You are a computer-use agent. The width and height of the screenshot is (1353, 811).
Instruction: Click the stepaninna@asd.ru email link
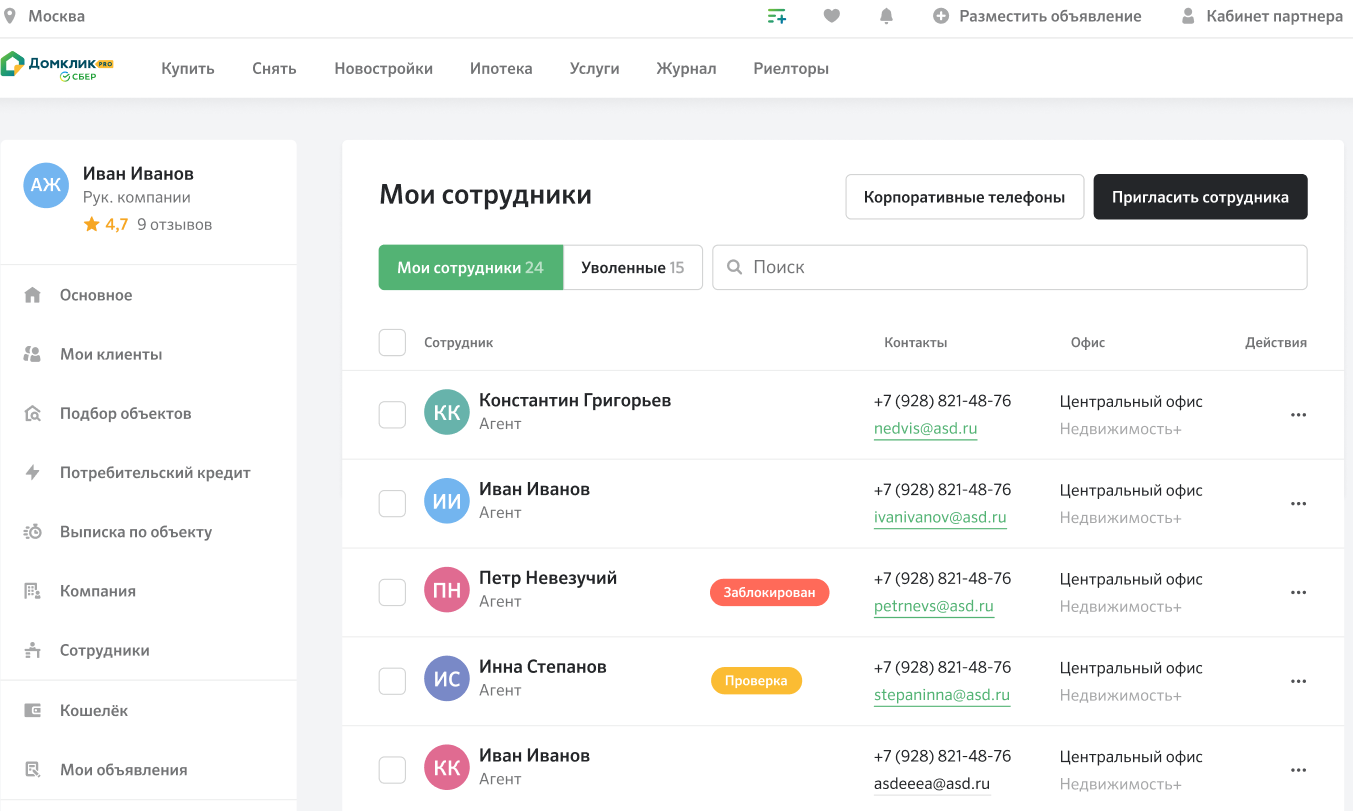[942, 695]
